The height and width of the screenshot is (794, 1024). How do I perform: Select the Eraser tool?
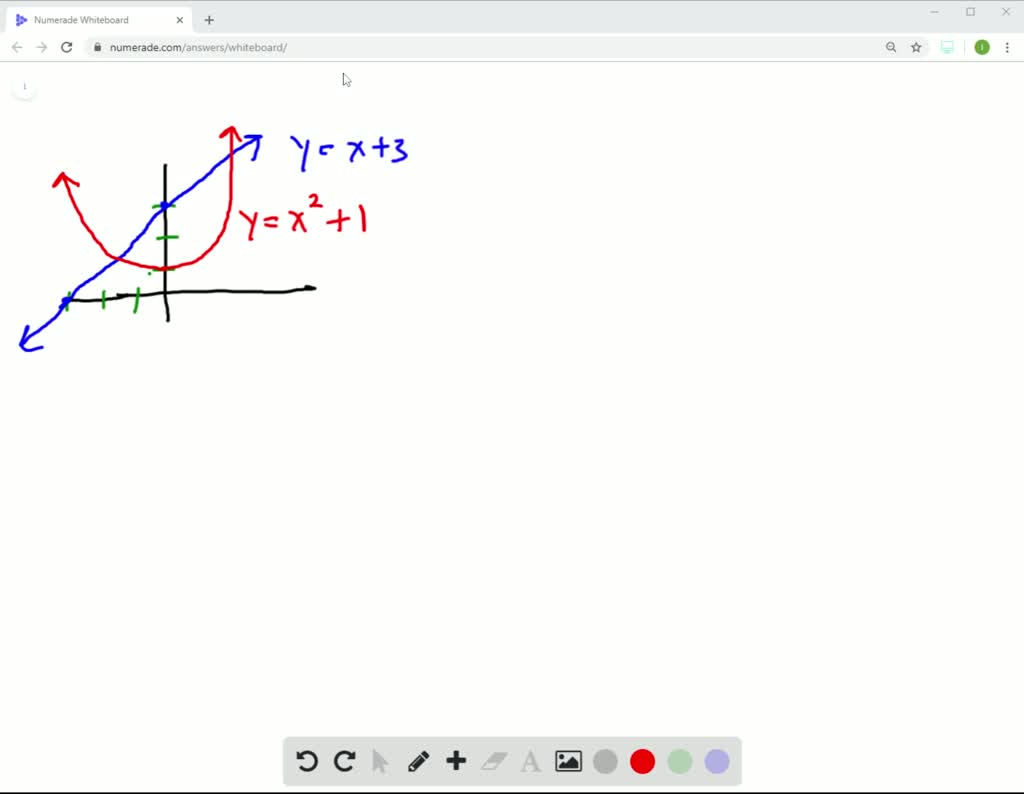click(494, 761)
